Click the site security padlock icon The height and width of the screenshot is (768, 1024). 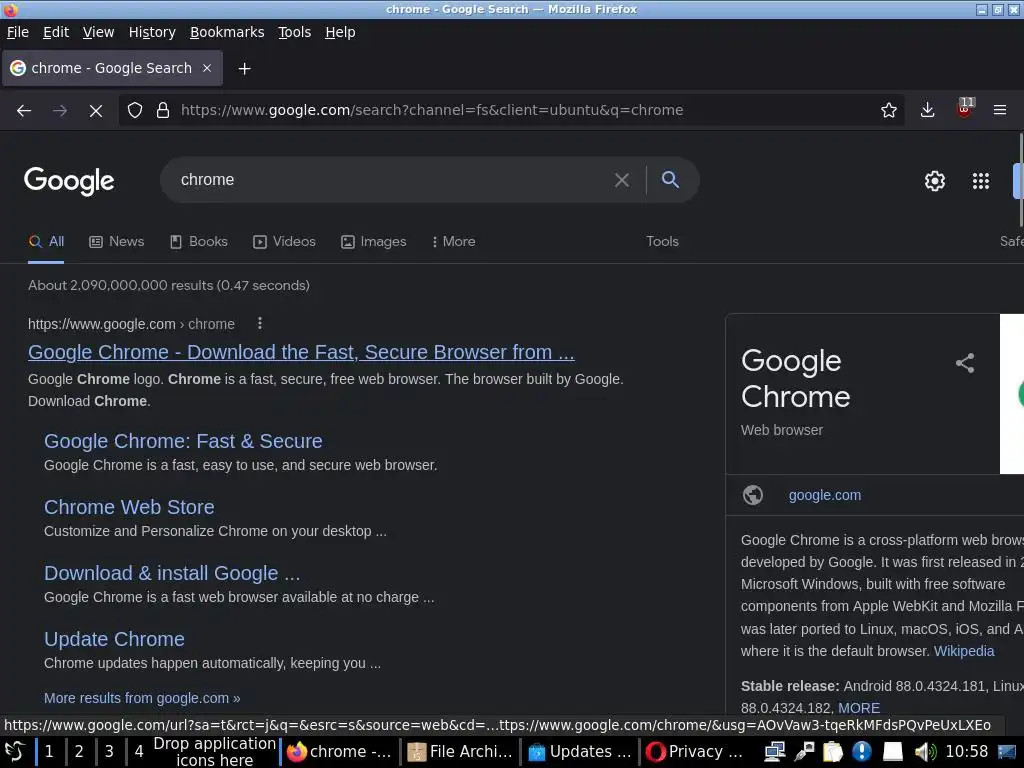point(163,110)
